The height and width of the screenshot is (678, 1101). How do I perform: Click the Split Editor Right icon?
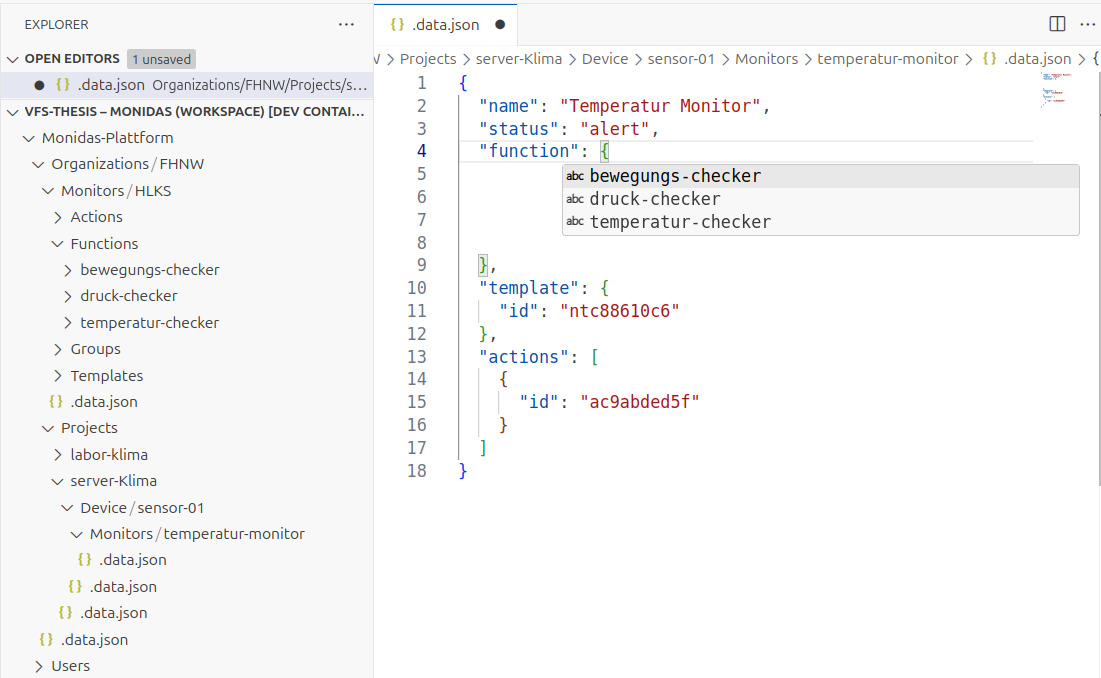[1057, 24]
